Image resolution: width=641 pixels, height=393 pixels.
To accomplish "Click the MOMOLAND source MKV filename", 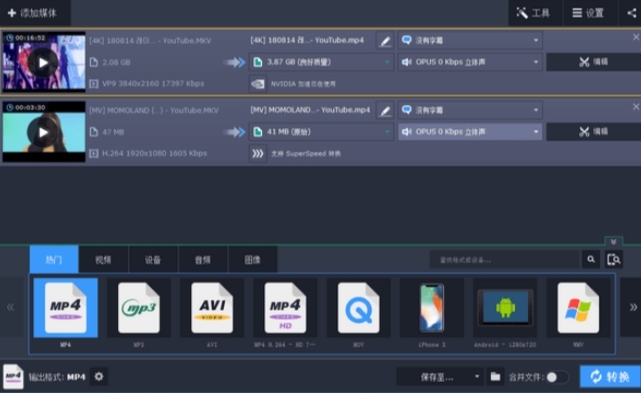I will pyautogui.click(x=154, y=110).
